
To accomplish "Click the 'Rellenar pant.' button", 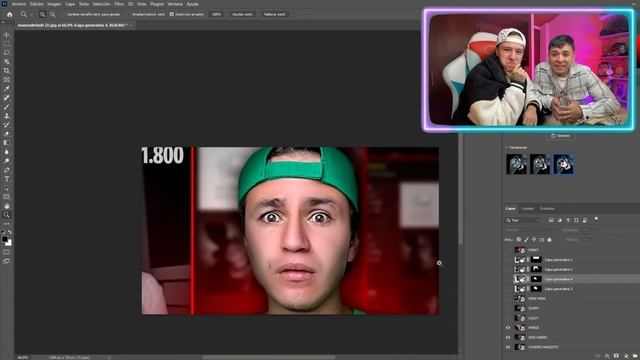I will (275, 14).
